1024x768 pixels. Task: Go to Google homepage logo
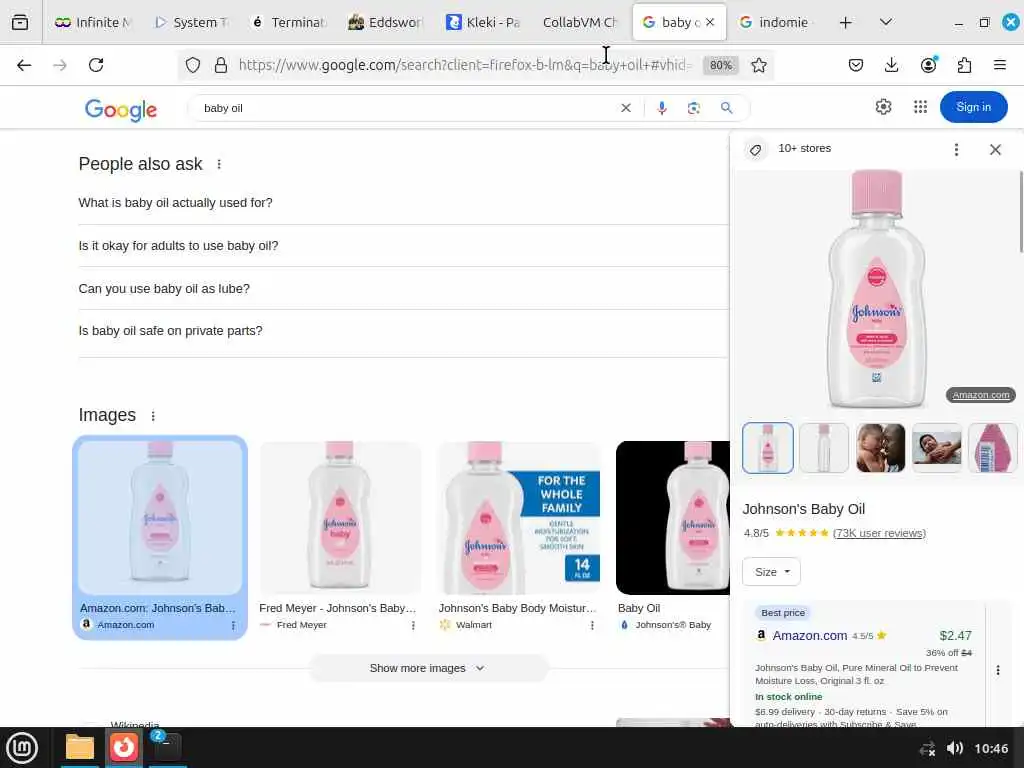(x=121, y=110)
